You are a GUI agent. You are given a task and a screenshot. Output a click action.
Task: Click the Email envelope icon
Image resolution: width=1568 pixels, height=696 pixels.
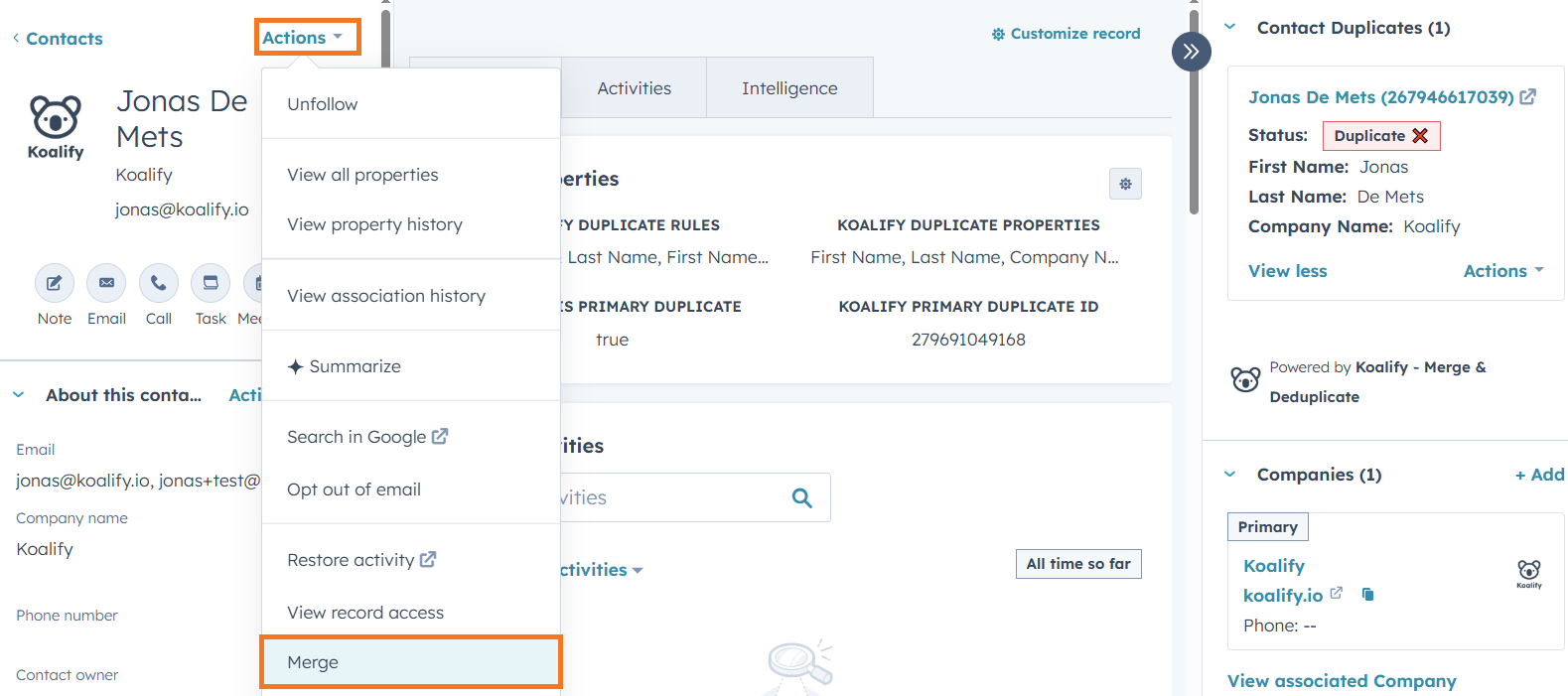[x=106, y=284]
